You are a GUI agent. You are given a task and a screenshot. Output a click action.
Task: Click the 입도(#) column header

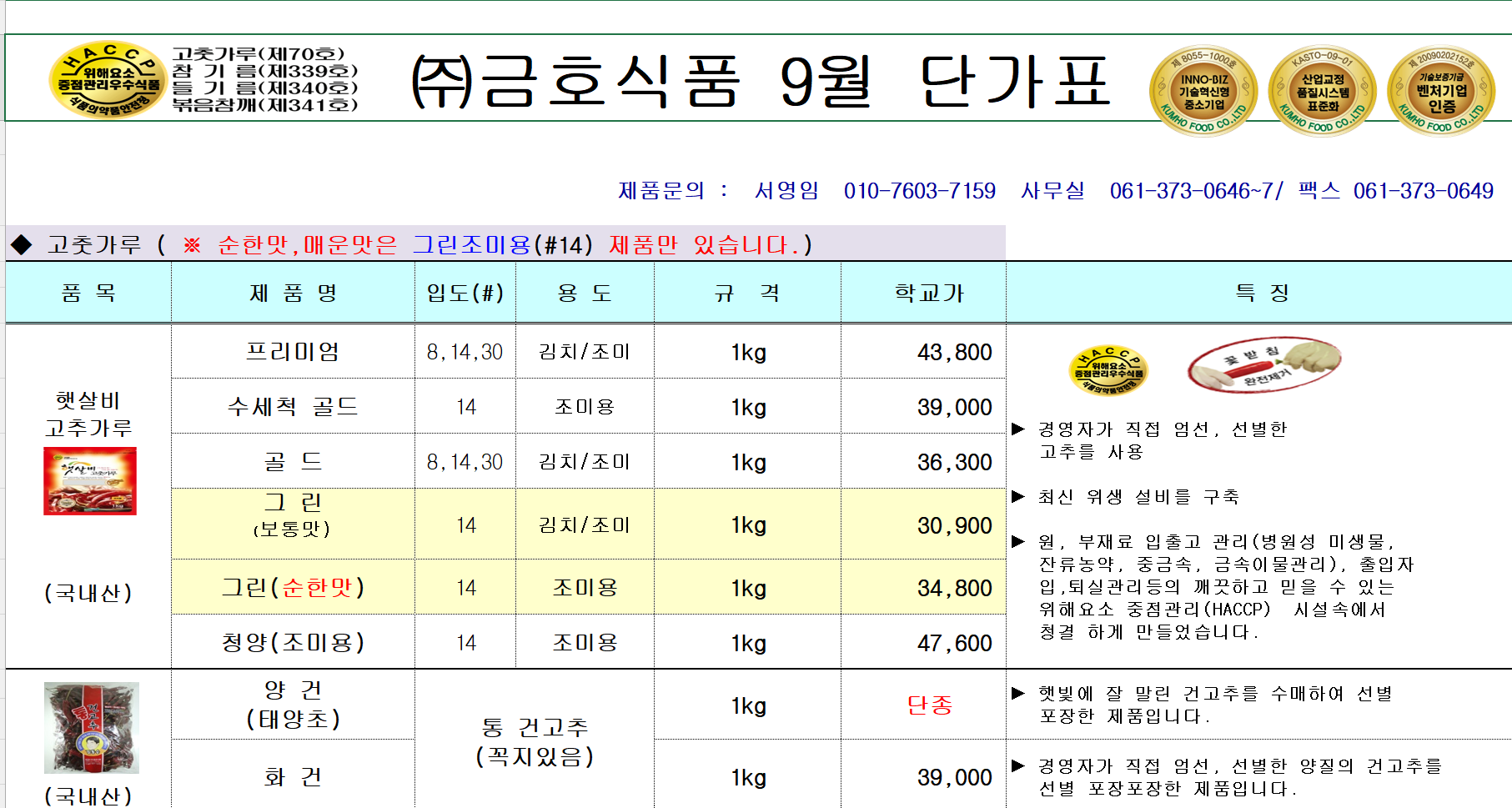(465, 293)
